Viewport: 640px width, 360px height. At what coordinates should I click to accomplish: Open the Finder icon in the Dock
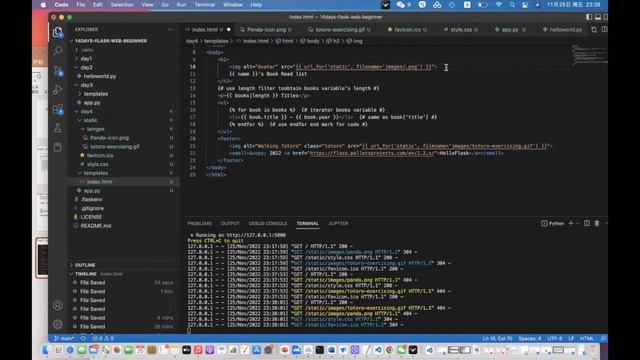click(47, 350)
